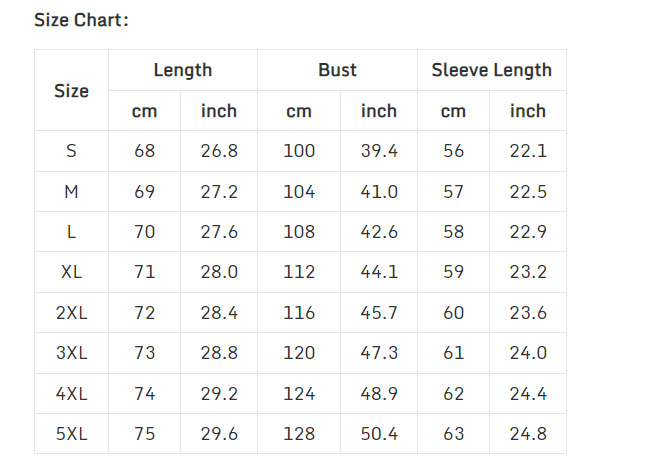Click the Sleeve Length column header
This screenshot has width=655, height=462.
click(x=491, y=70)
